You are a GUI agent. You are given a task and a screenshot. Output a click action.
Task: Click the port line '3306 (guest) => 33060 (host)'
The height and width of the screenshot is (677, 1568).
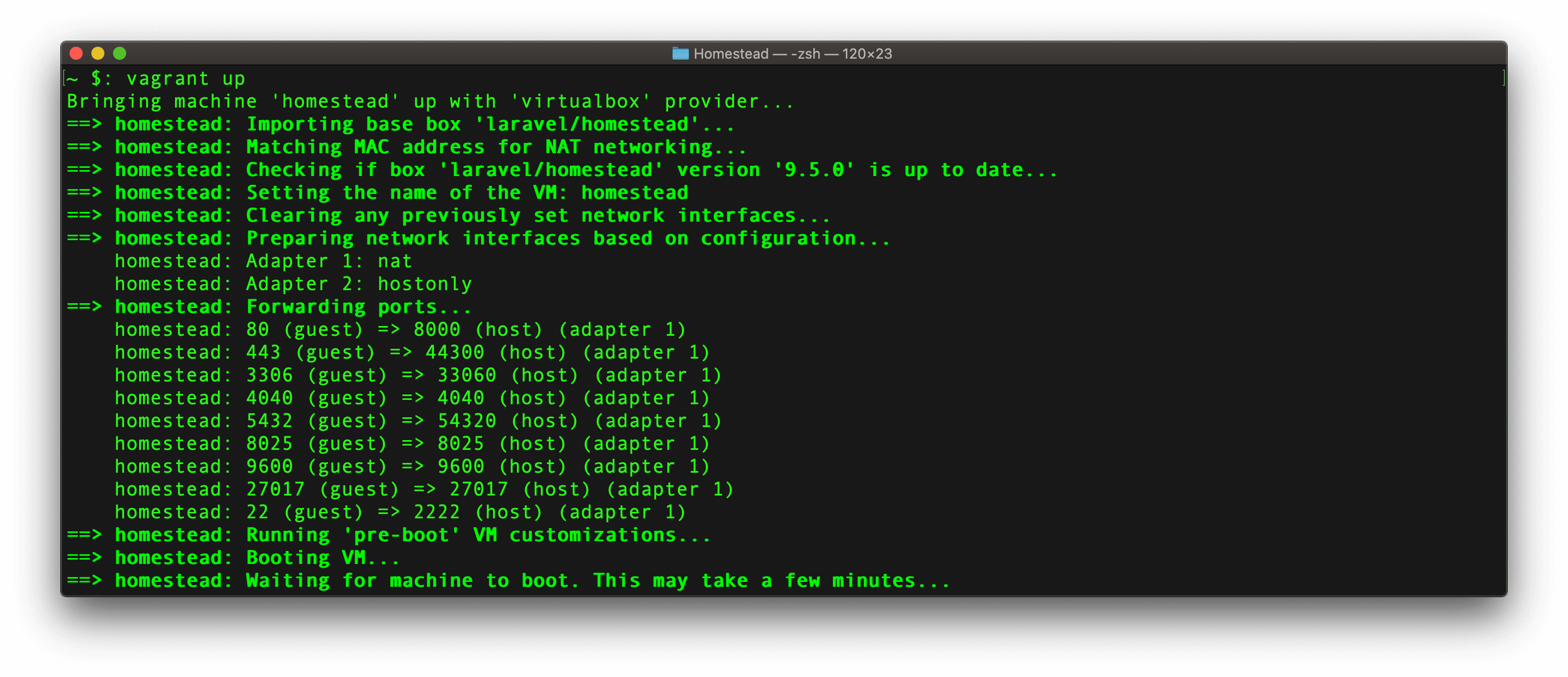419,375
